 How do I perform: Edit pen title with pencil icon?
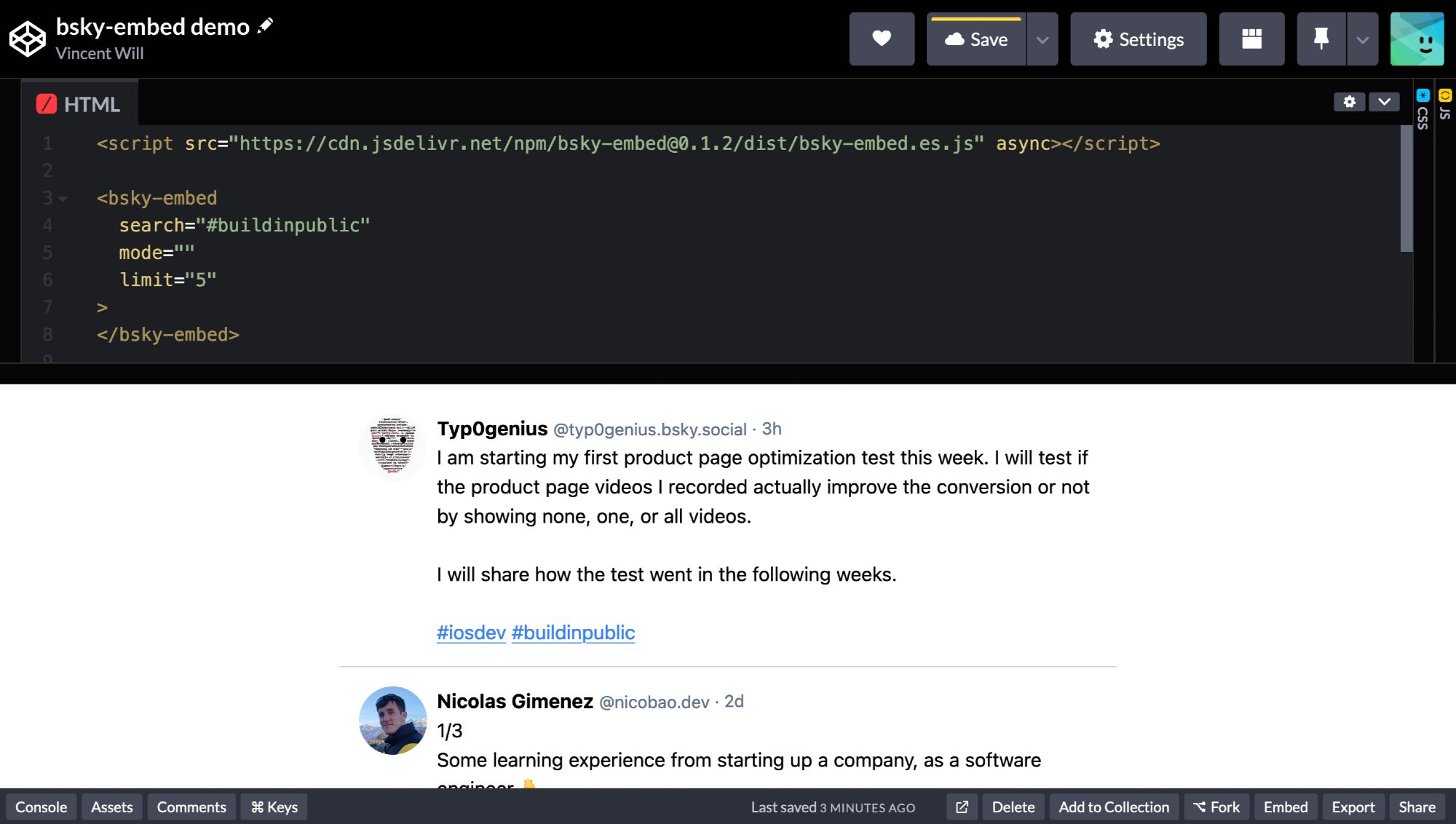click(266, 26)
